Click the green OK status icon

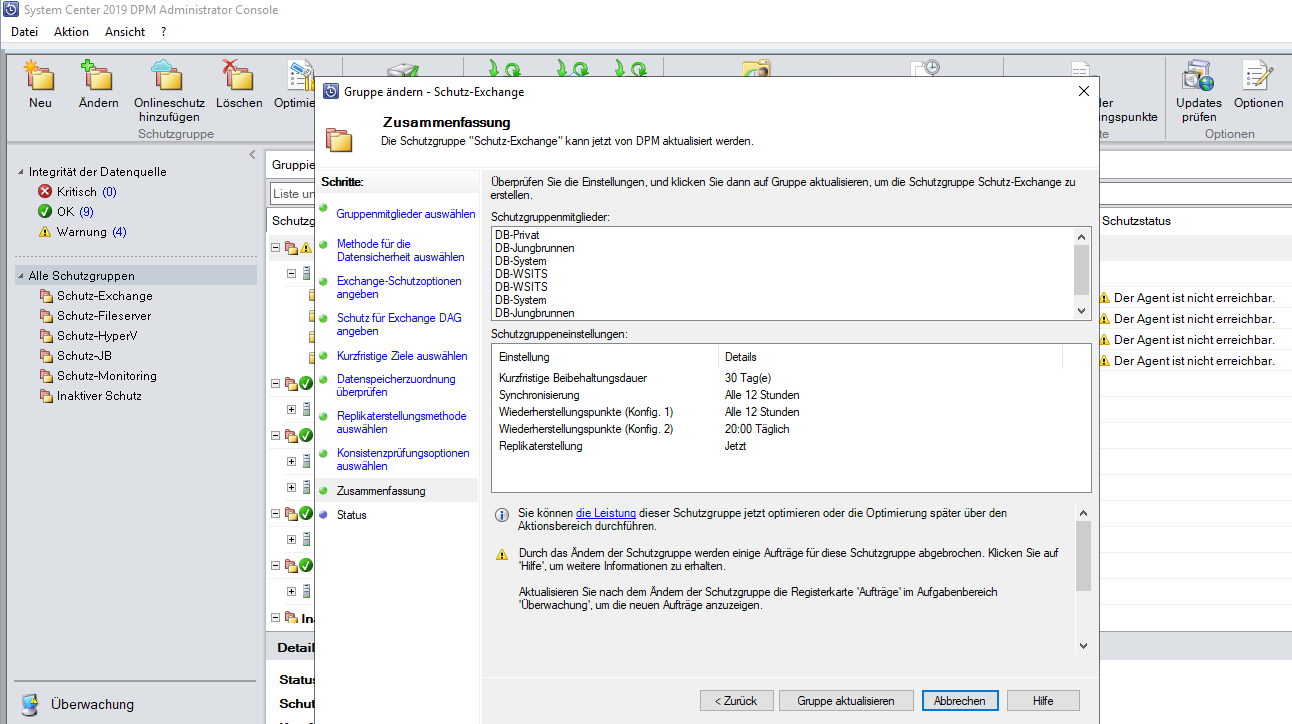[44, 212]
